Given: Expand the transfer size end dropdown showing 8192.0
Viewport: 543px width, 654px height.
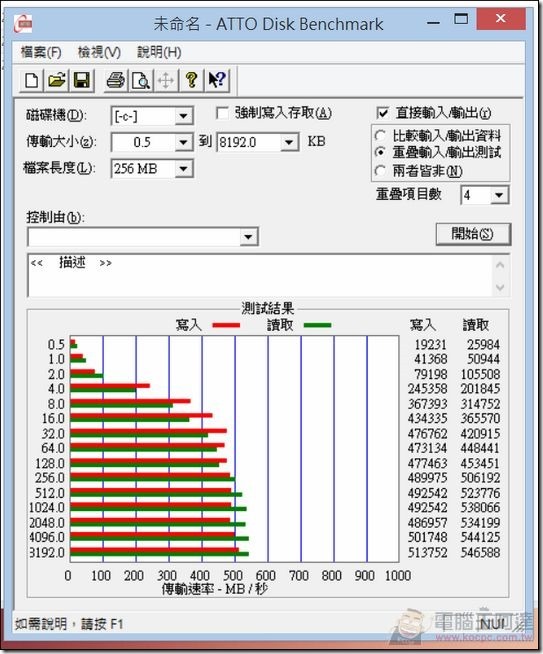Looking at the screenshot, I should pos(289,143).
